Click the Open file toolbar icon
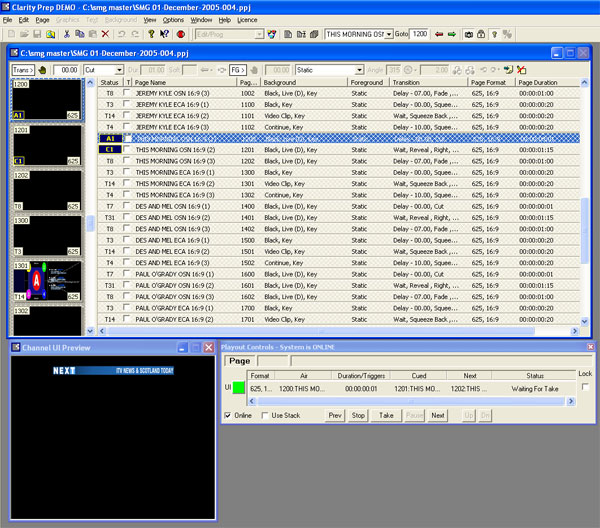The image size is (600, 528). click(x=24, y=34)
